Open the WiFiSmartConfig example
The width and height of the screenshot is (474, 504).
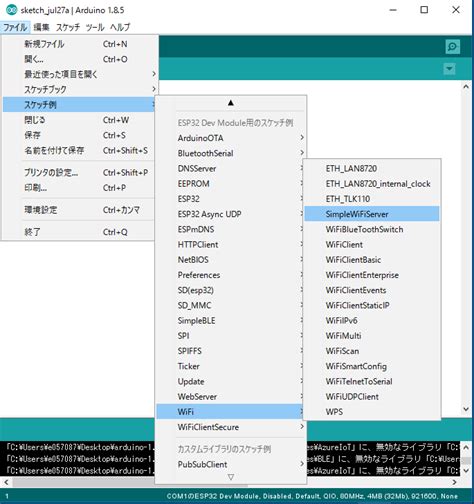pyautogui.click(x=372, y=366)
